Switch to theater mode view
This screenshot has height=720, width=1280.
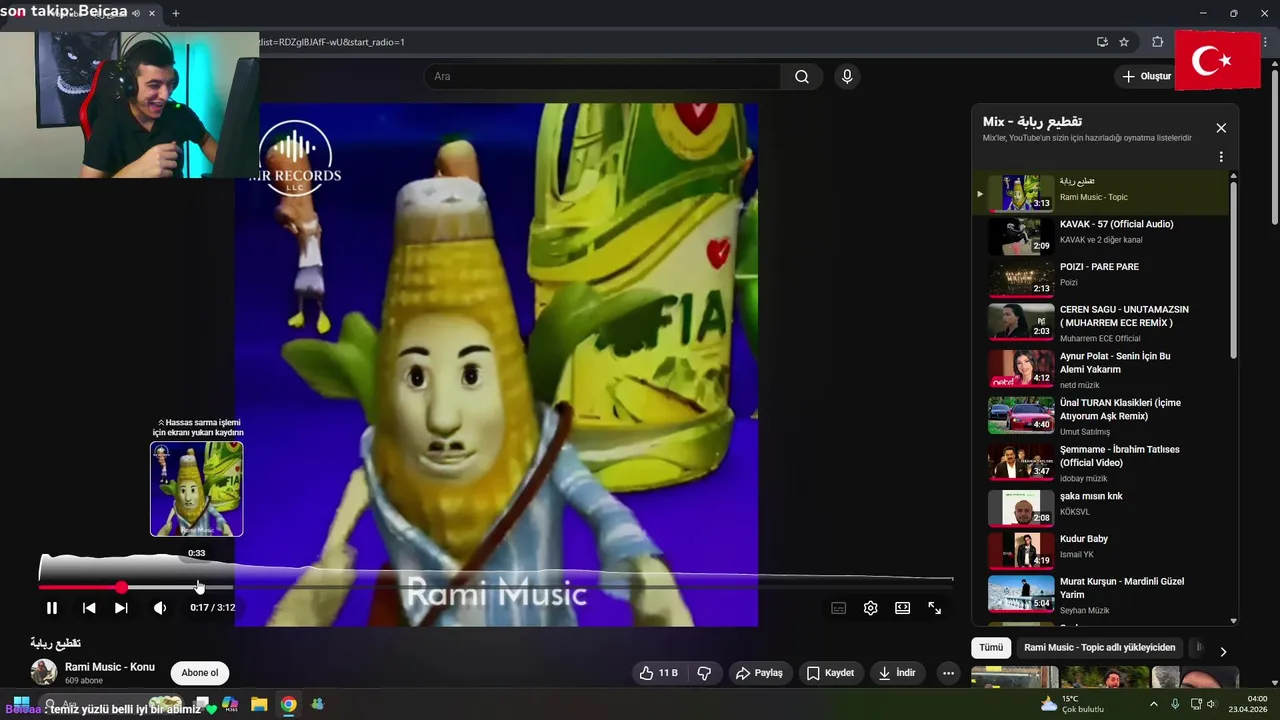(903, 608)
